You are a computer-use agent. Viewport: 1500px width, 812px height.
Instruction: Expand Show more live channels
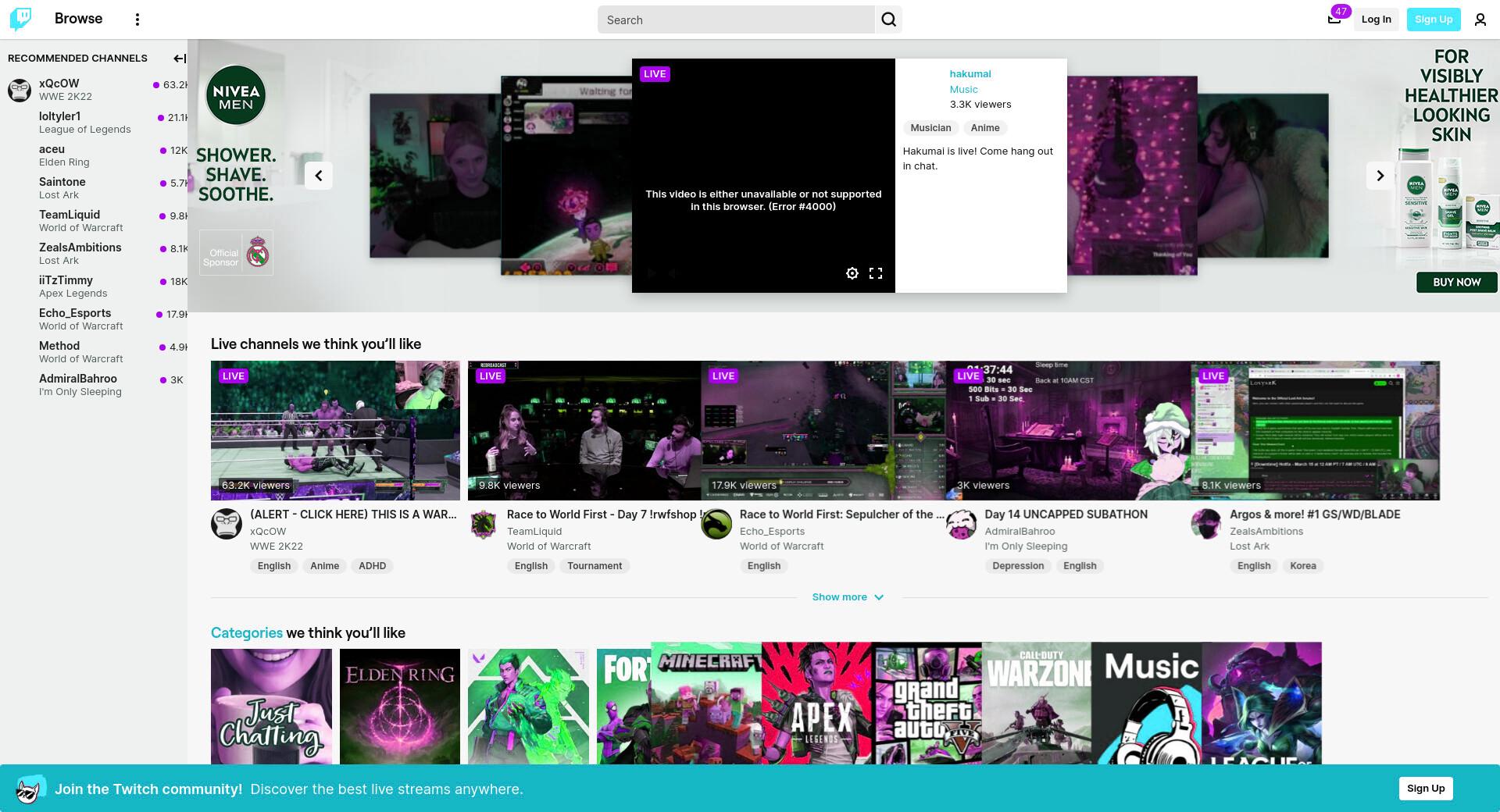click(848, 597)
